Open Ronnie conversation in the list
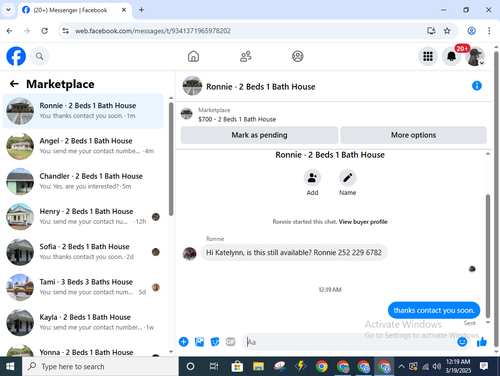 click(x=83, y=111)
